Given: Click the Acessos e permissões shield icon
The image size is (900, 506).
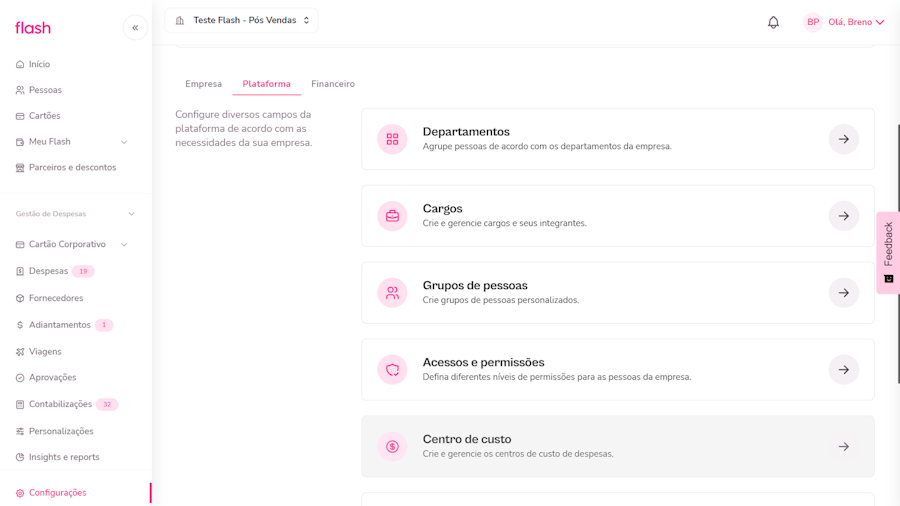Looking at the screenshot, I should click(x=393, y=369).
